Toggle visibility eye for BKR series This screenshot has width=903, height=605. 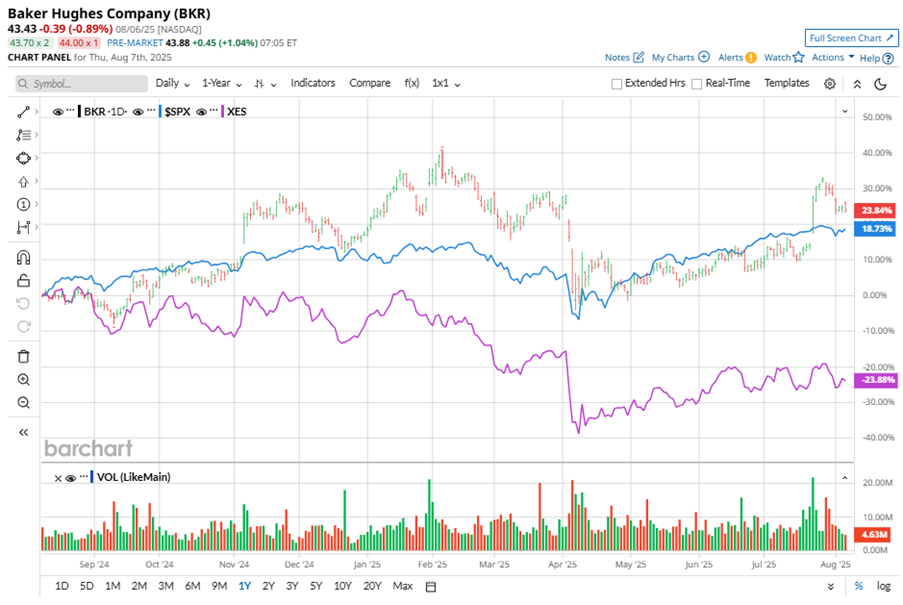(x=58, y=112)
